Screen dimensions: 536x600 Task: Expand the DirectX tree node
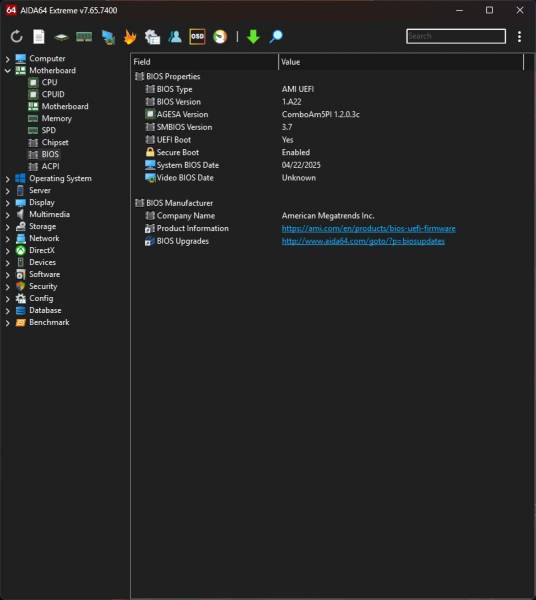tap(7, 251)
